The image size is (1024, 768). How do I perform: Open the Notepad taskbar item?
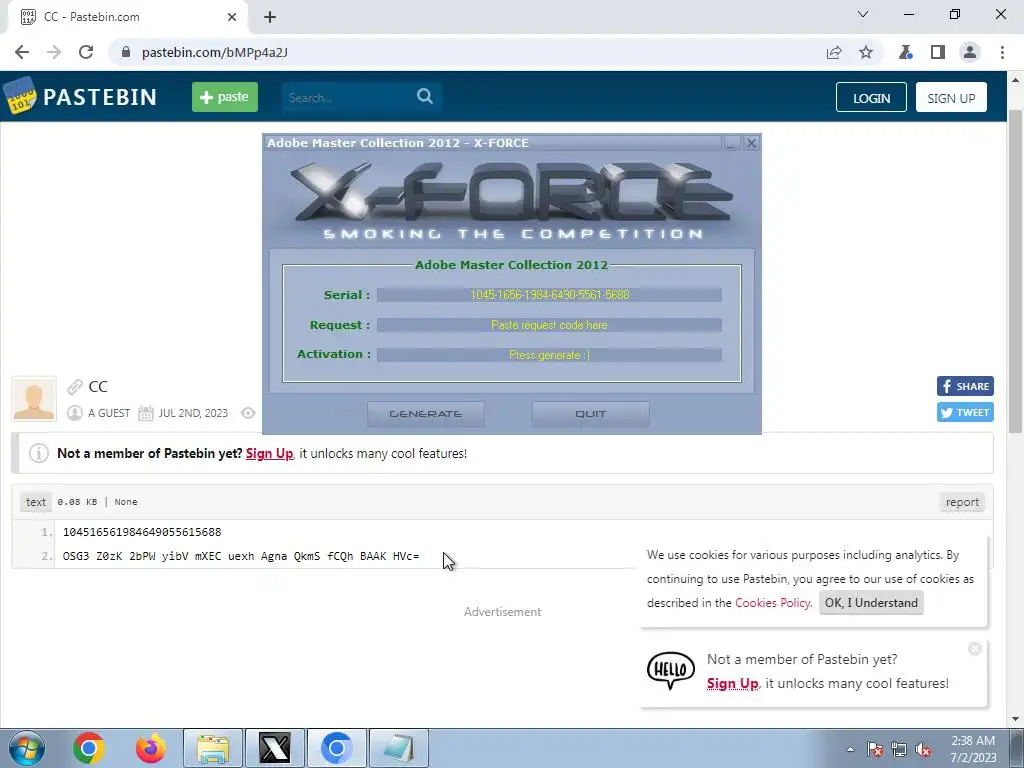click(x=399, y=748)
